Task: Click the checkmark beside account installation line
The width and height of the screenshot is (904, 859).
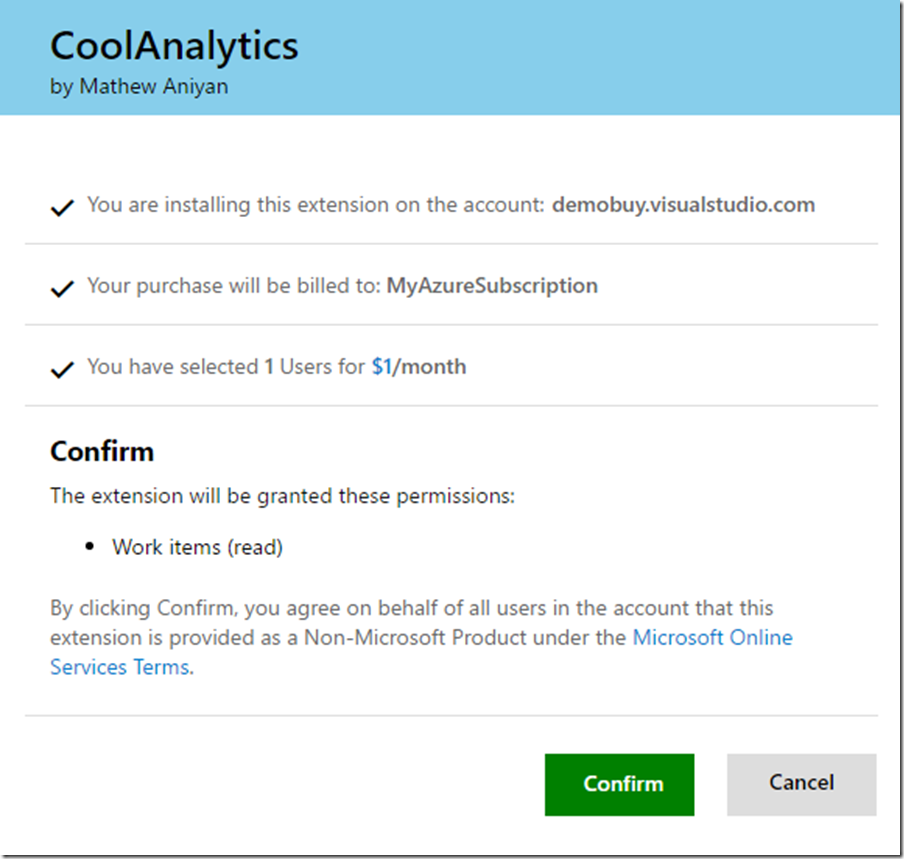Action: pos(62,207)
